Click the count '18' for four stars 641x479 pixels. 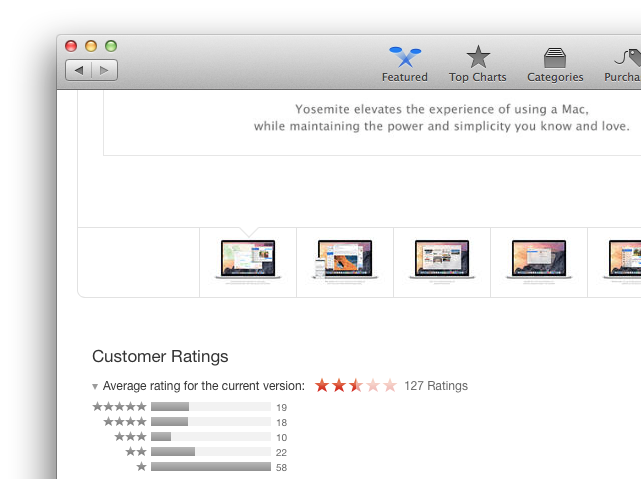click(282, 423)
